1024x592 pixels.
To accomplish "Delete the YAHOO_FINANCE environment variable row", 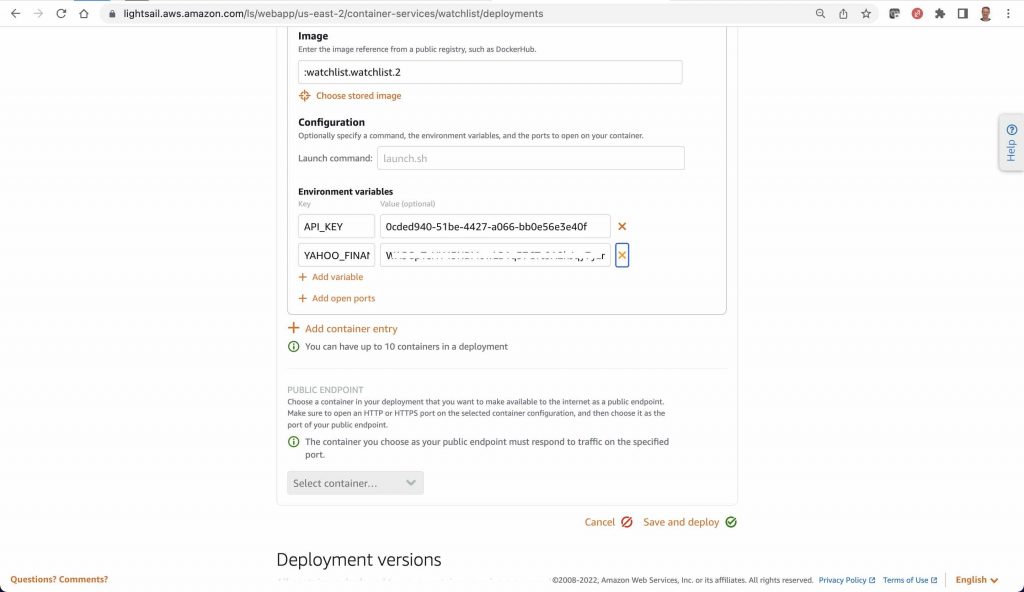I will pyautogui.click(x=622, y=256).
